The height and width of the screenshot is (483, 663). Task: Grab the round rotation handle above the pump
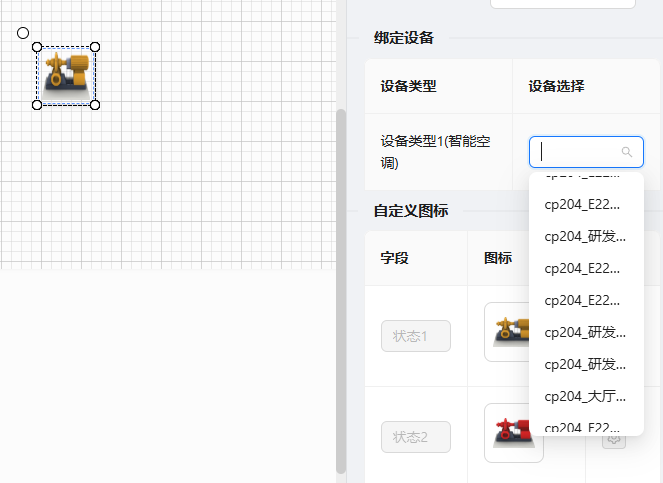coord(23,33)
